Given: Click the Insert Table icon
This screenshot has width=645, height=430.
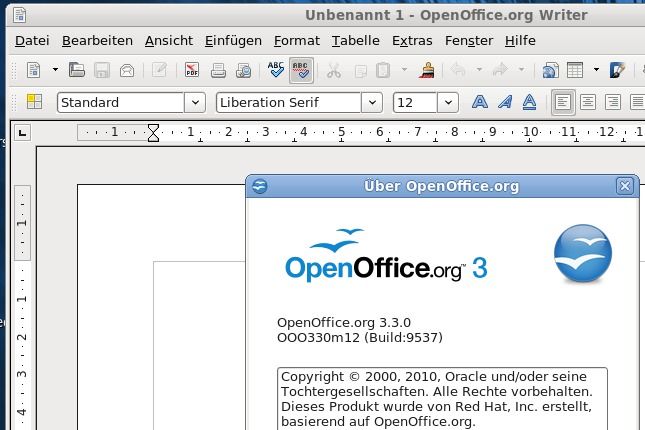Looking at the screenshot, I should coord(575,70).
